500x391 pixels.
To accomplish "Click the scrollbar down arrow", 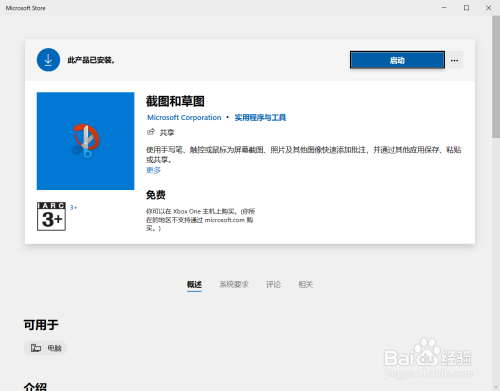I will point(496,387).
